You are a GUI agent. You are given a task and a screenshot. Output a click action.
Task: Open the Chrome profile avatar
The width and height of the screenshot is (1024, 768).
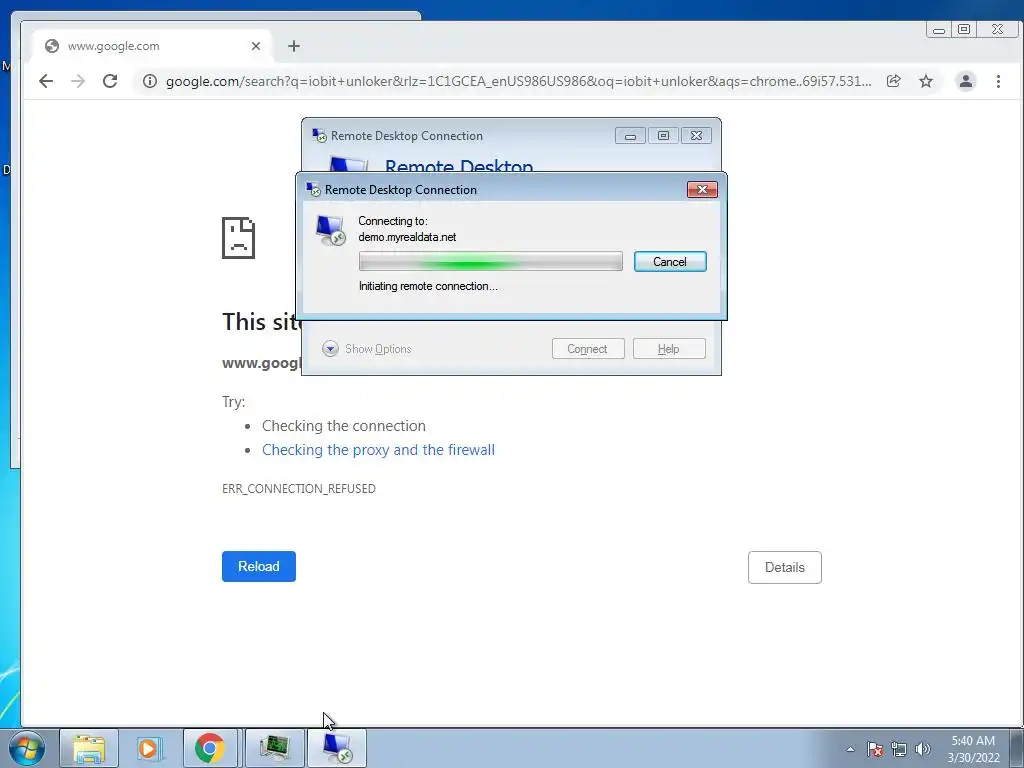pyautogui.click(x=965, y=81)
